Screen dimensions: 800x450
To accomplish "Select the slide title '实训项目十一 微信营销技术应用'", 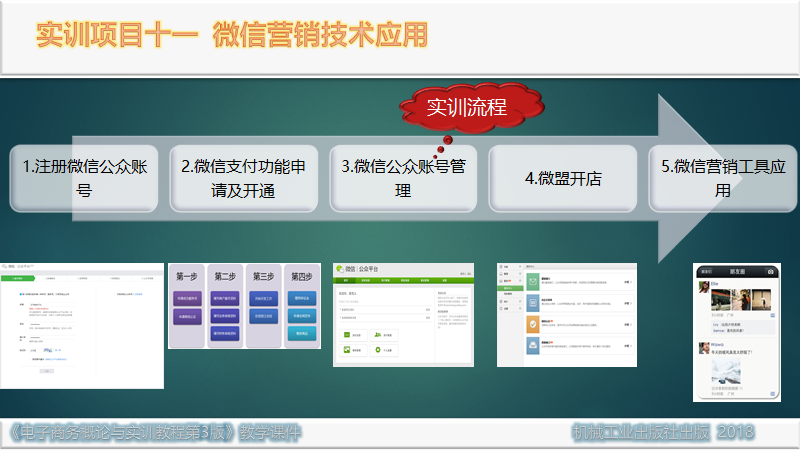I will [232, 35].
